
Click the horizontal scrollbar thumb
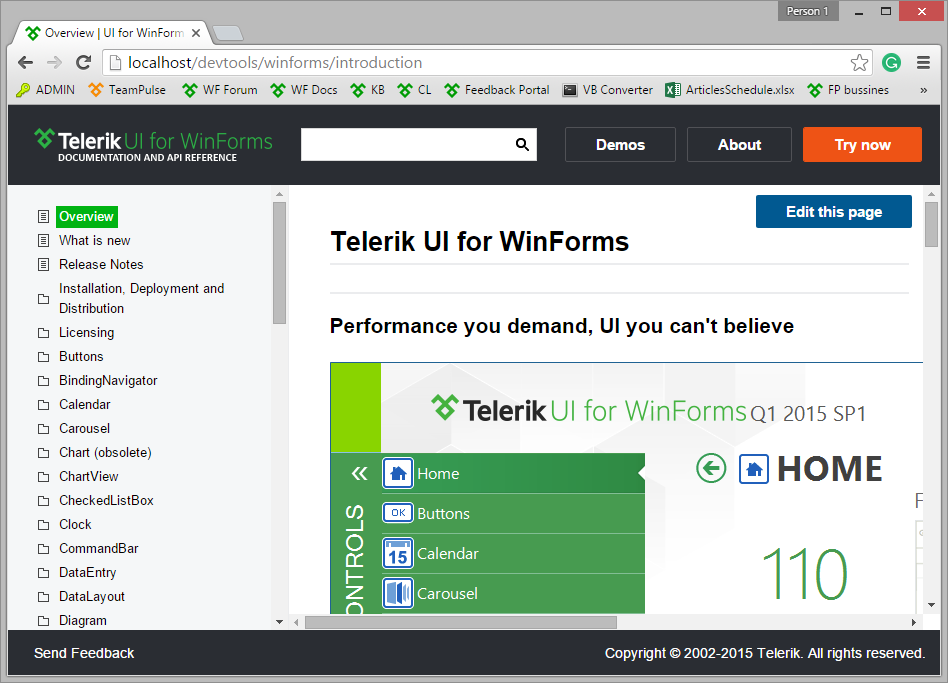pyautogui.click(x=460, y=622)
